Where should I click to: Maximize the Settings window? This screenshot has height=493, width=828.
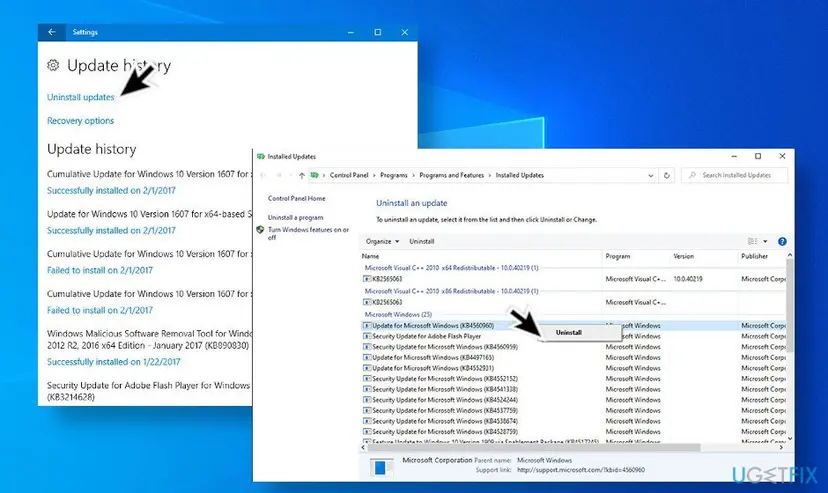(x=378, y=32)
